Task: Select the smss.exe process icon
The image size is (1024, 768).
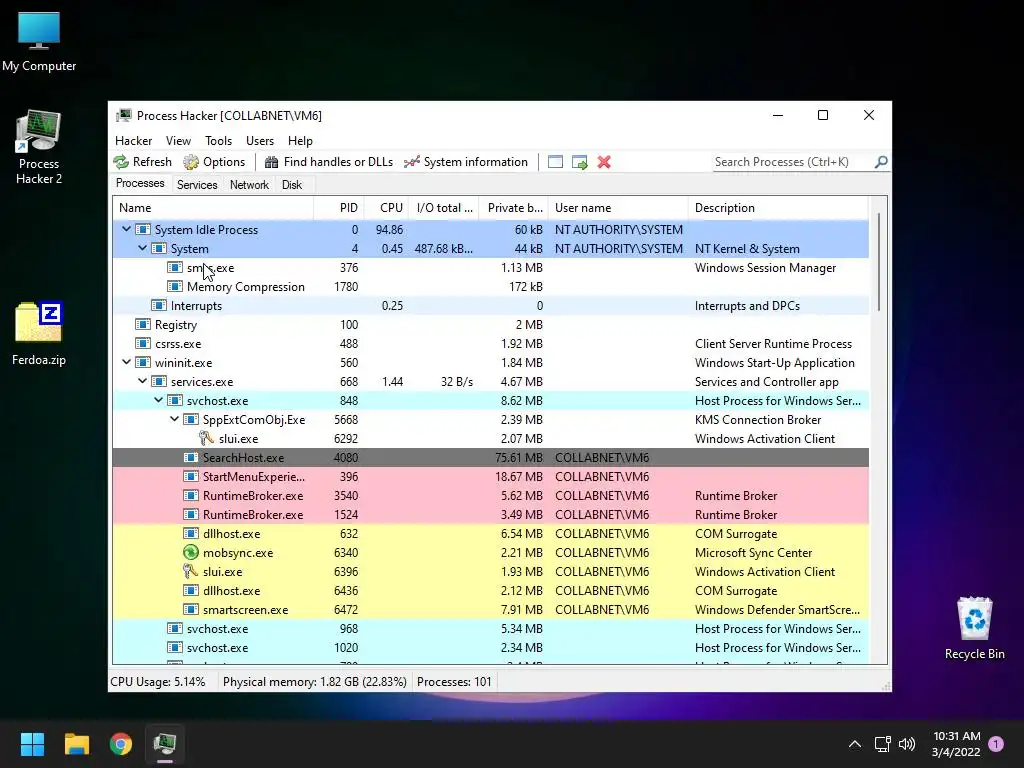Action: 174,267
